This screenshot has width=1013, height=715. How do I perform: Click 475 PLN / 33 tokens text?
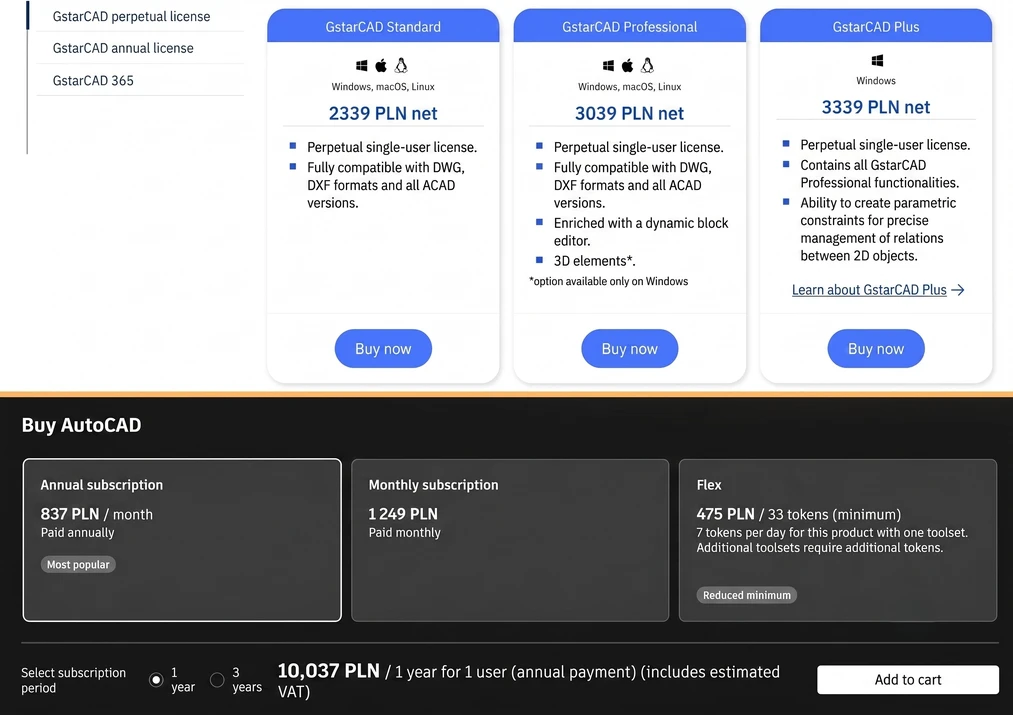click(799, 514)
